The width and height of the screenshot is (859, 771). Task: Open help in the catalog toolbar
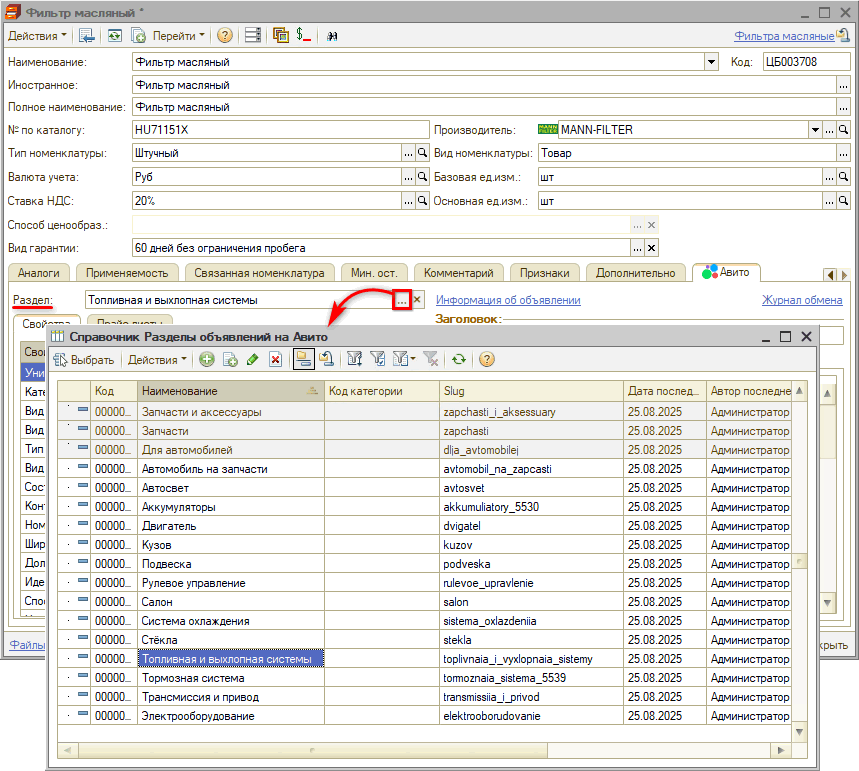pyautogui.click(x=487, y=359)
